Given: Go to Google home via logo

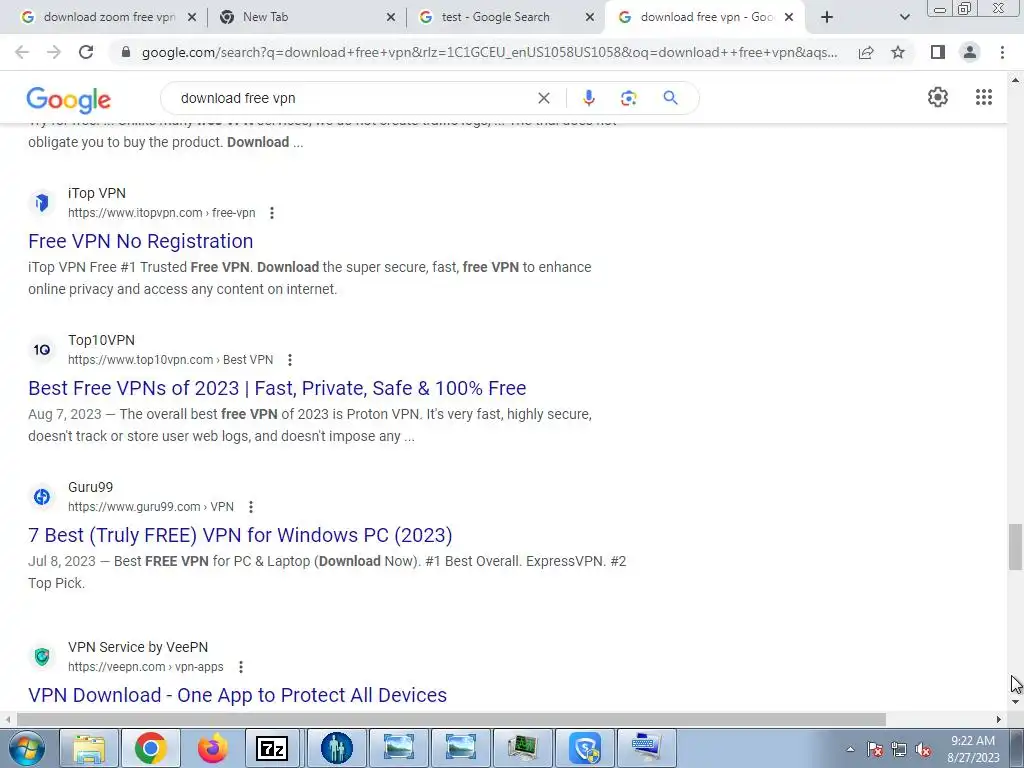Looking at the screenshot, I should click(69, 99).
